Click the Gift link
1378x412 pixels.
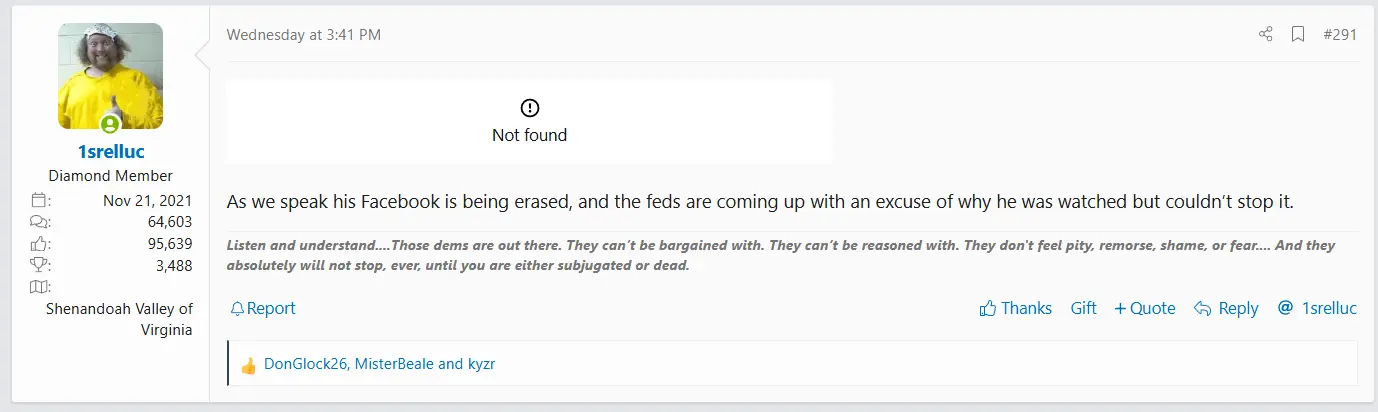point(1083,308)
